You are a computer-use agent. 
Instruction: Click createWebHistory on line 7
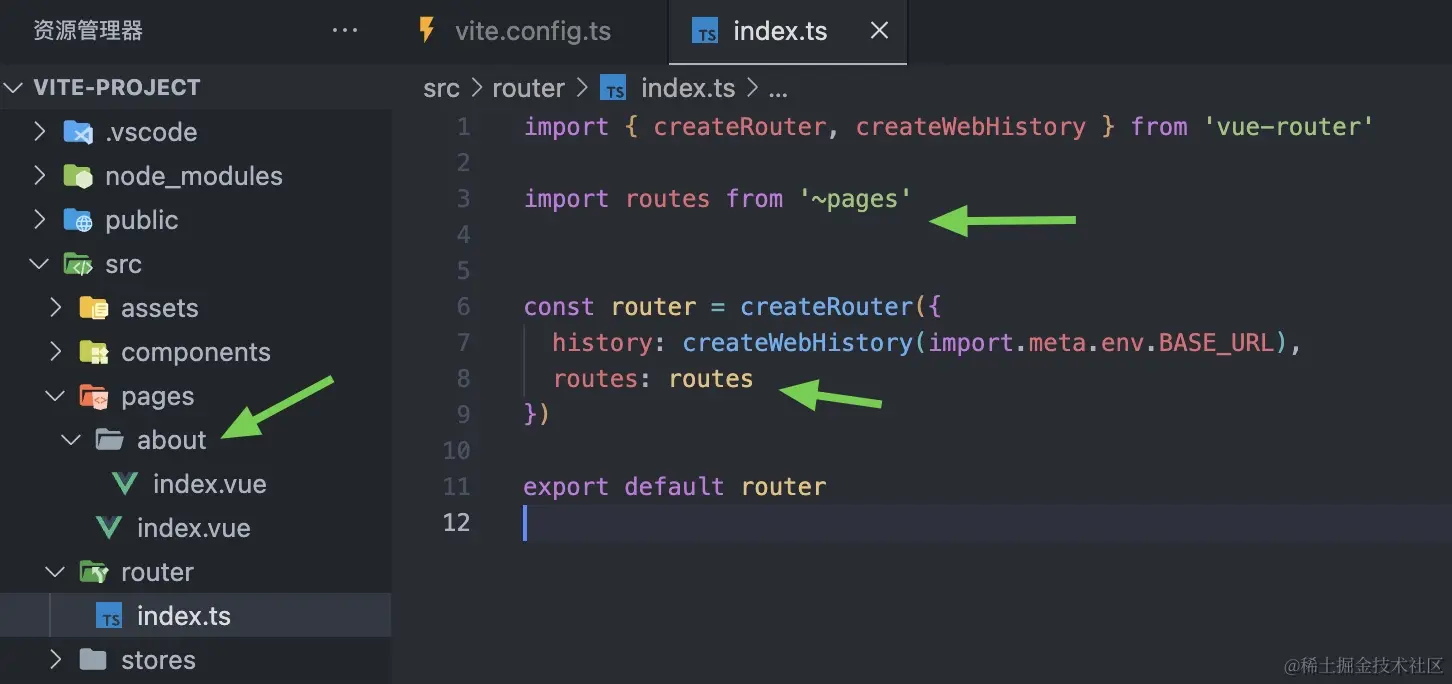tap(798, 343)
